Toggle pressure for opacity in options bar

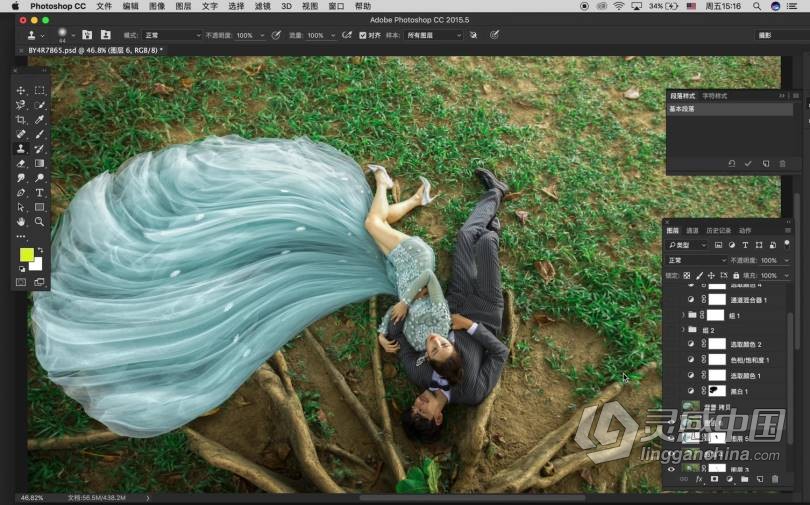(276, 35)
